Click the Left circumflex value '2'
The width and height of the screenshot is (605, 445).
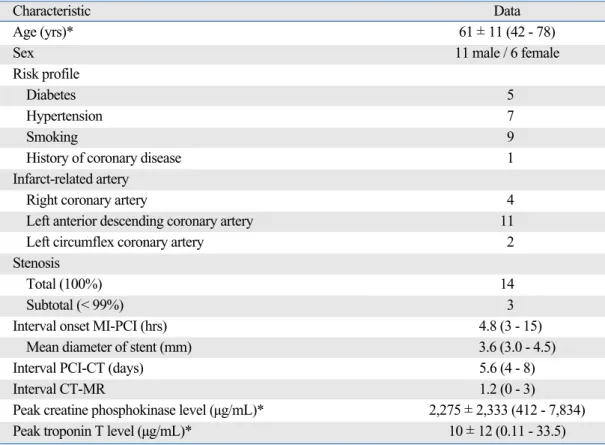[510, 242]
